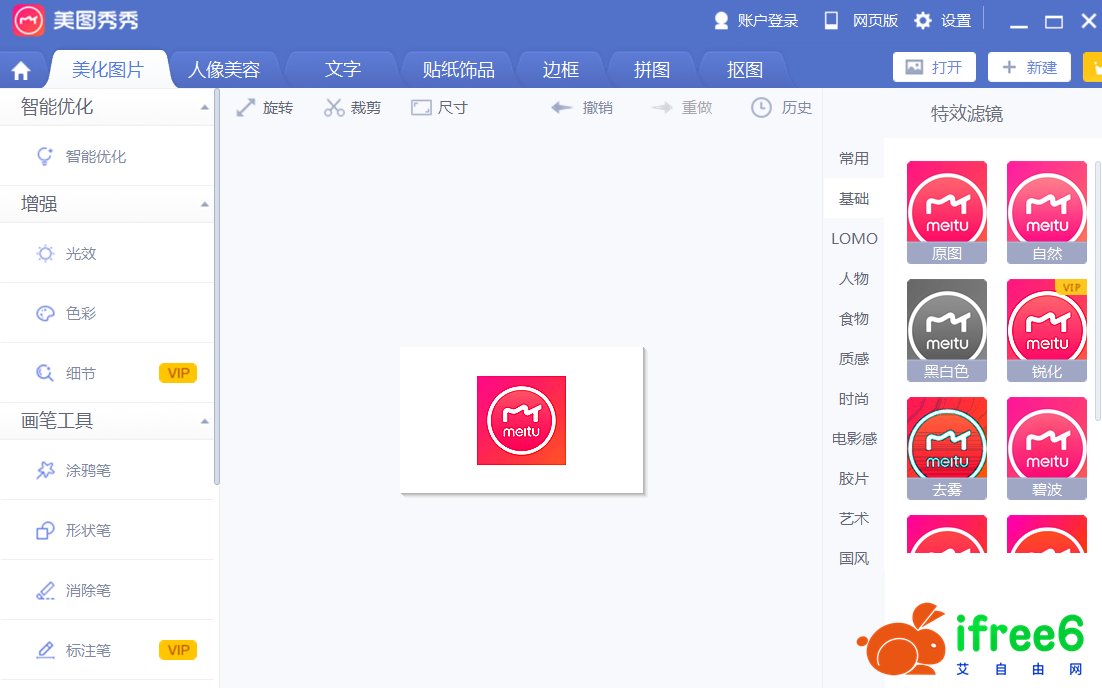Select the 裁剪 crop scissors tool

coord(352,108)
